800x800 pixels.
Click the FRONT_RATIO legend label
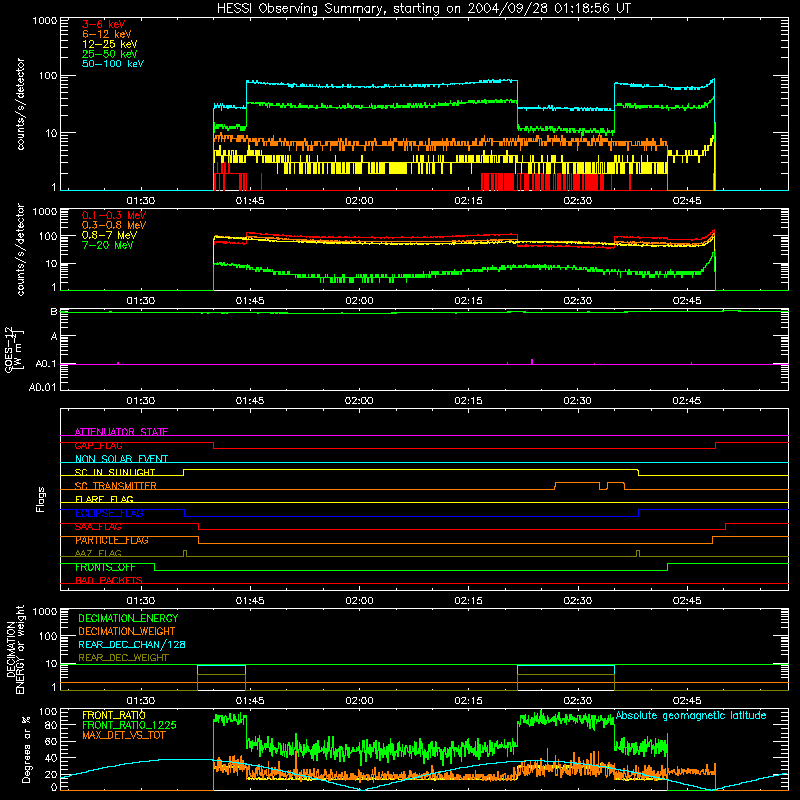[x=114, y=715]
